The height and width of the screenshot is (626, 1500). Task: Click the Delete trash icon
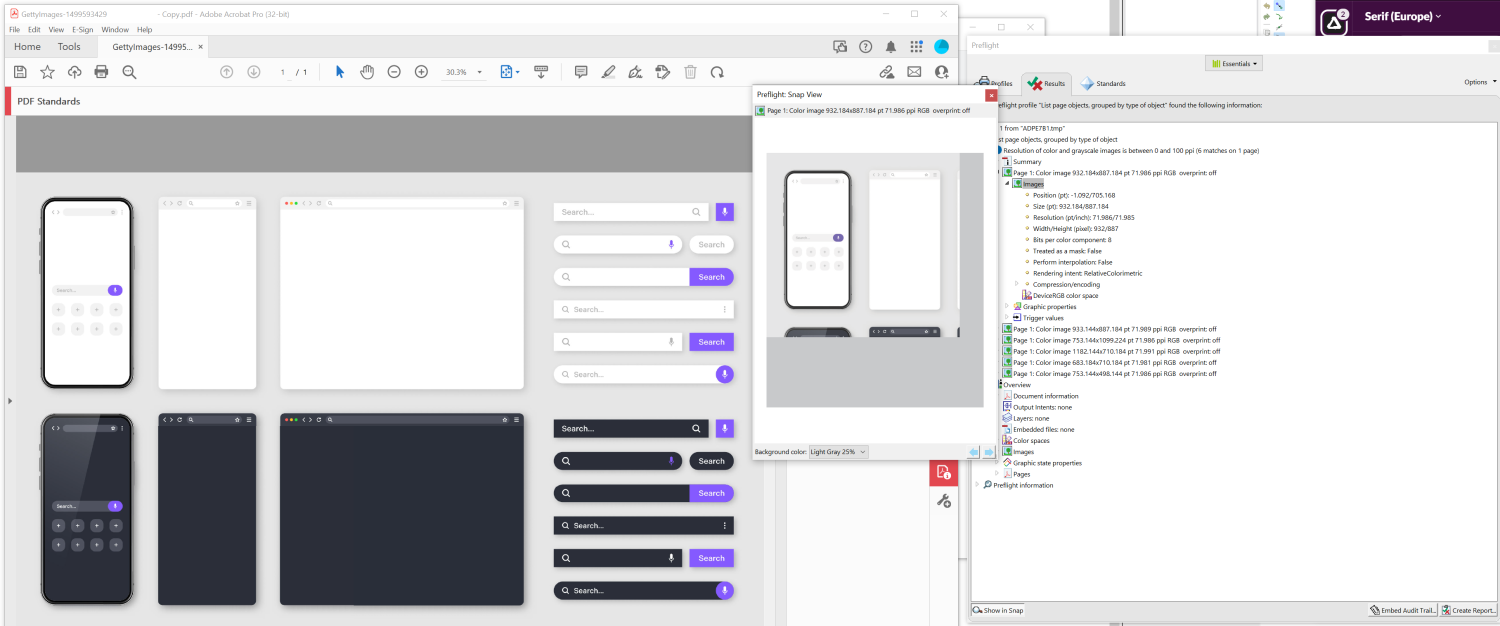(x=690, y=72)
